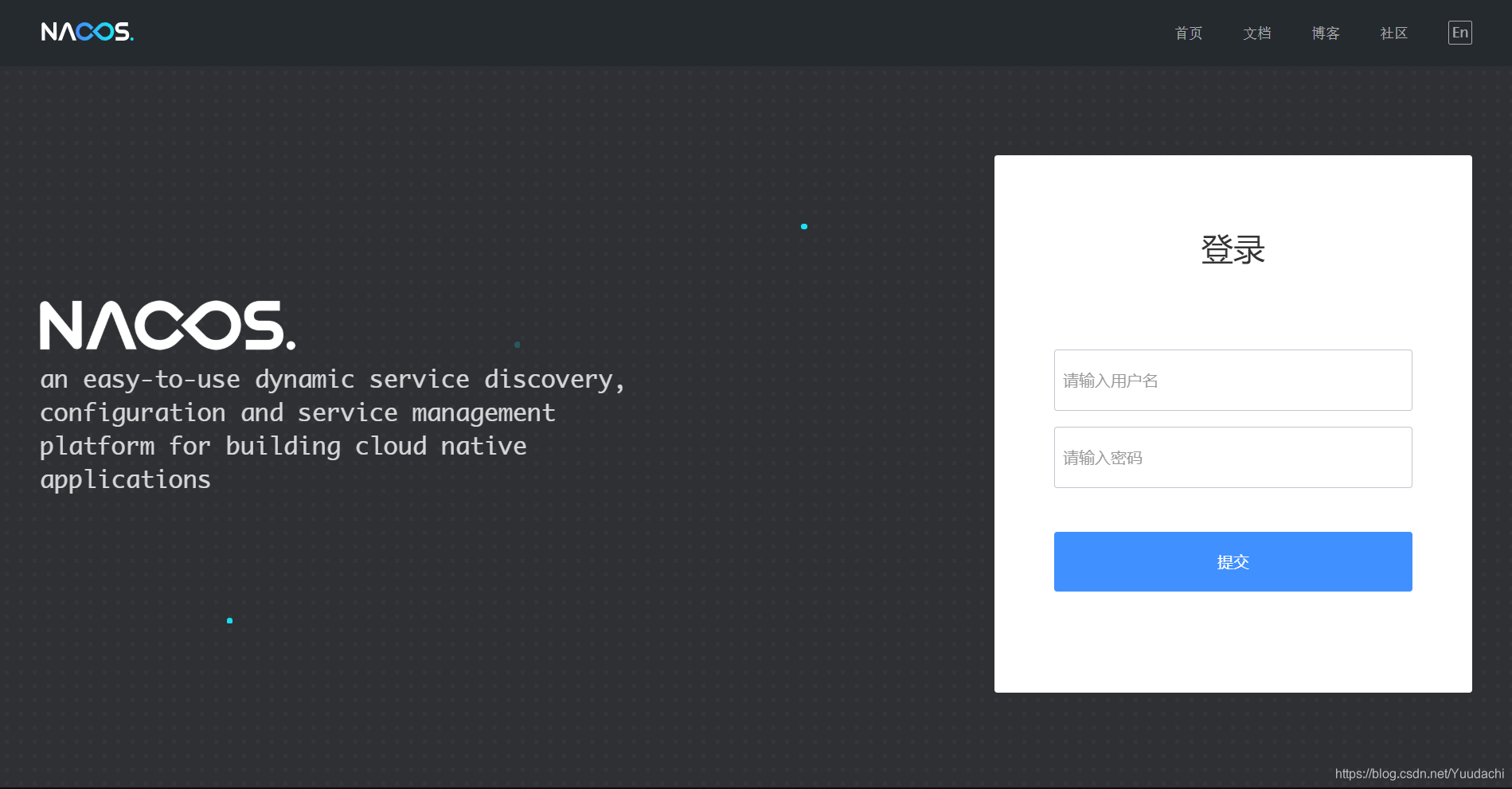Focus the 请输入密码 password field

[x=1233, y=458]
